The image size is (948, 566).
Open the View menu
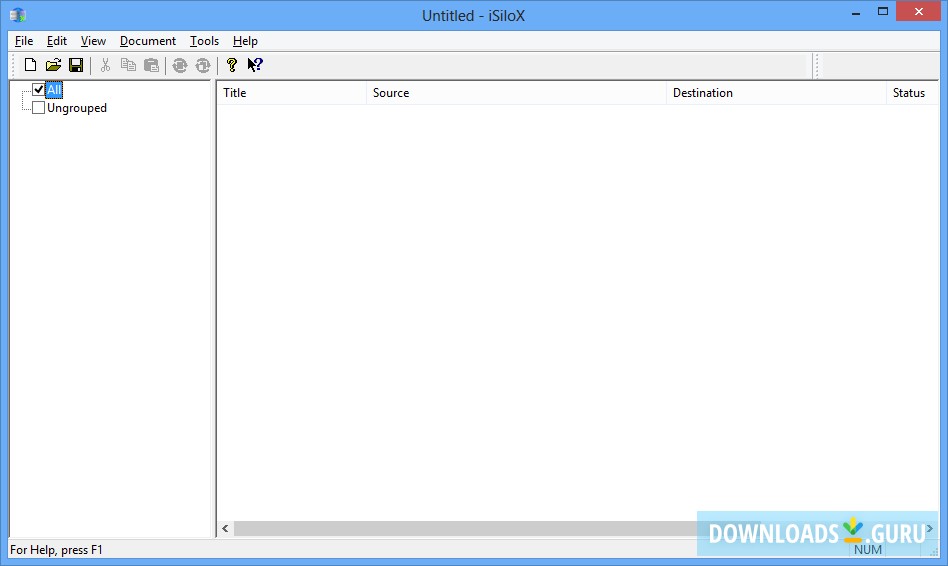click(93, 41)
